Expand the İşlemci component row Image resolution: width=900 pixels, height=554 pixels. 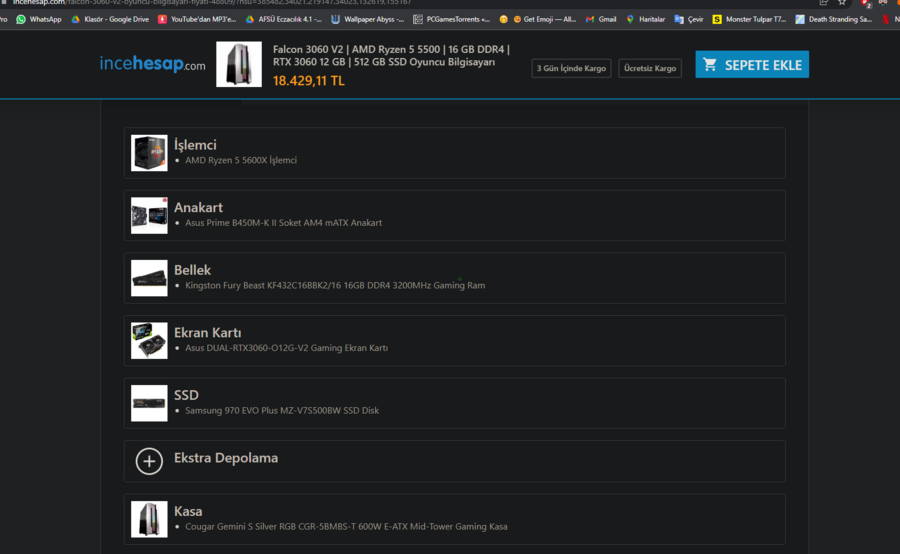455,153
